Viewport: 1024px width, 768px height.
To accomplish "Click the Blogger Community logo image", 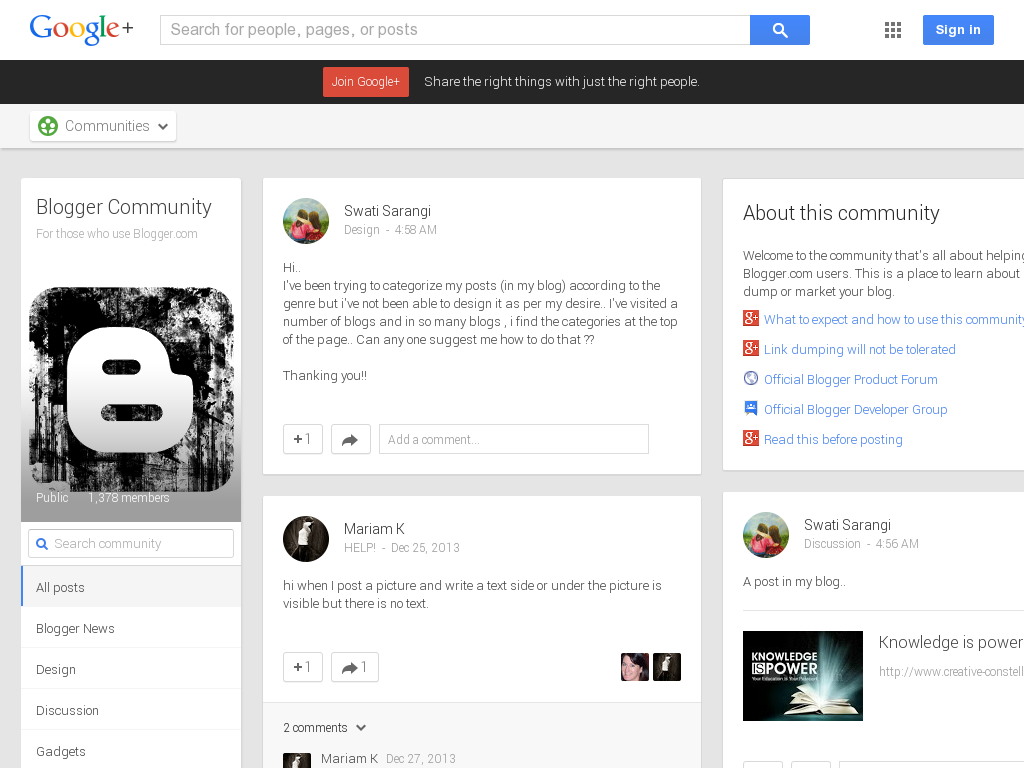I will [x=131, y=389].
